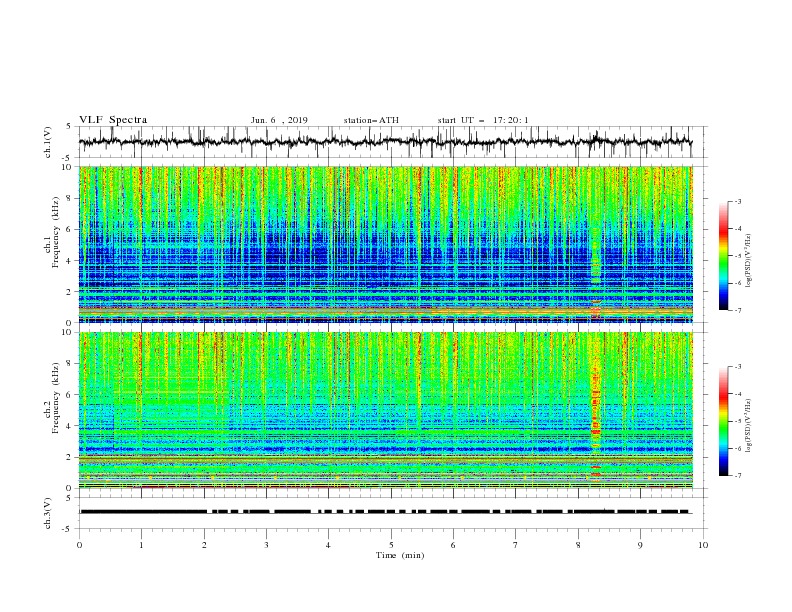Click the ch.3 black signal trace
Viewport: 792px width, 612px height.
(385, 512)
